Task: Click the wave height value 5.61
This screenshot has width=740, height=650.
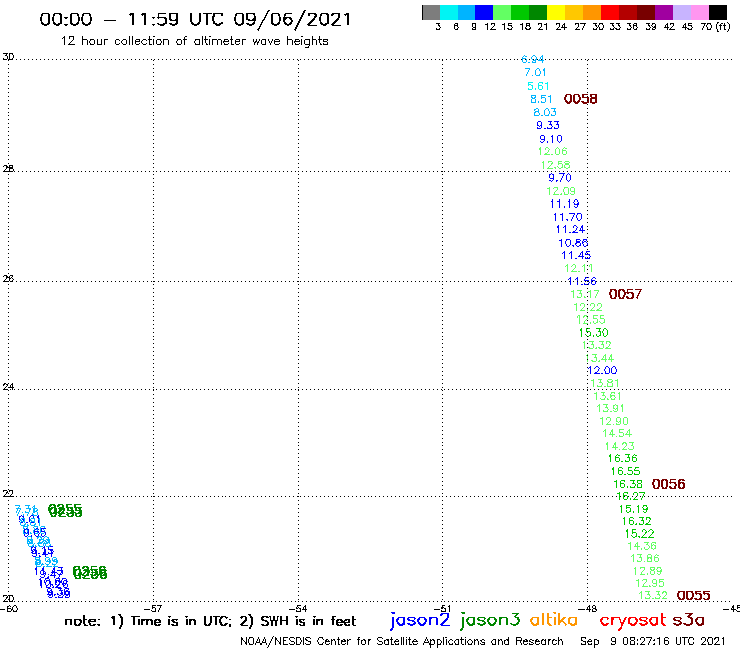Action: click(538, 86)
